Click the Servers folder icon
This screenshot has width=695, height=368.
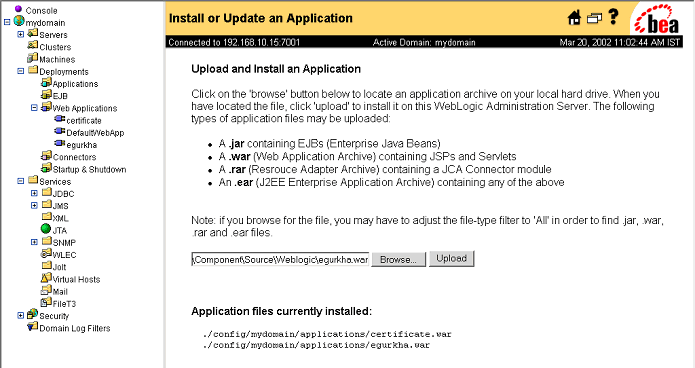(32, 33)
